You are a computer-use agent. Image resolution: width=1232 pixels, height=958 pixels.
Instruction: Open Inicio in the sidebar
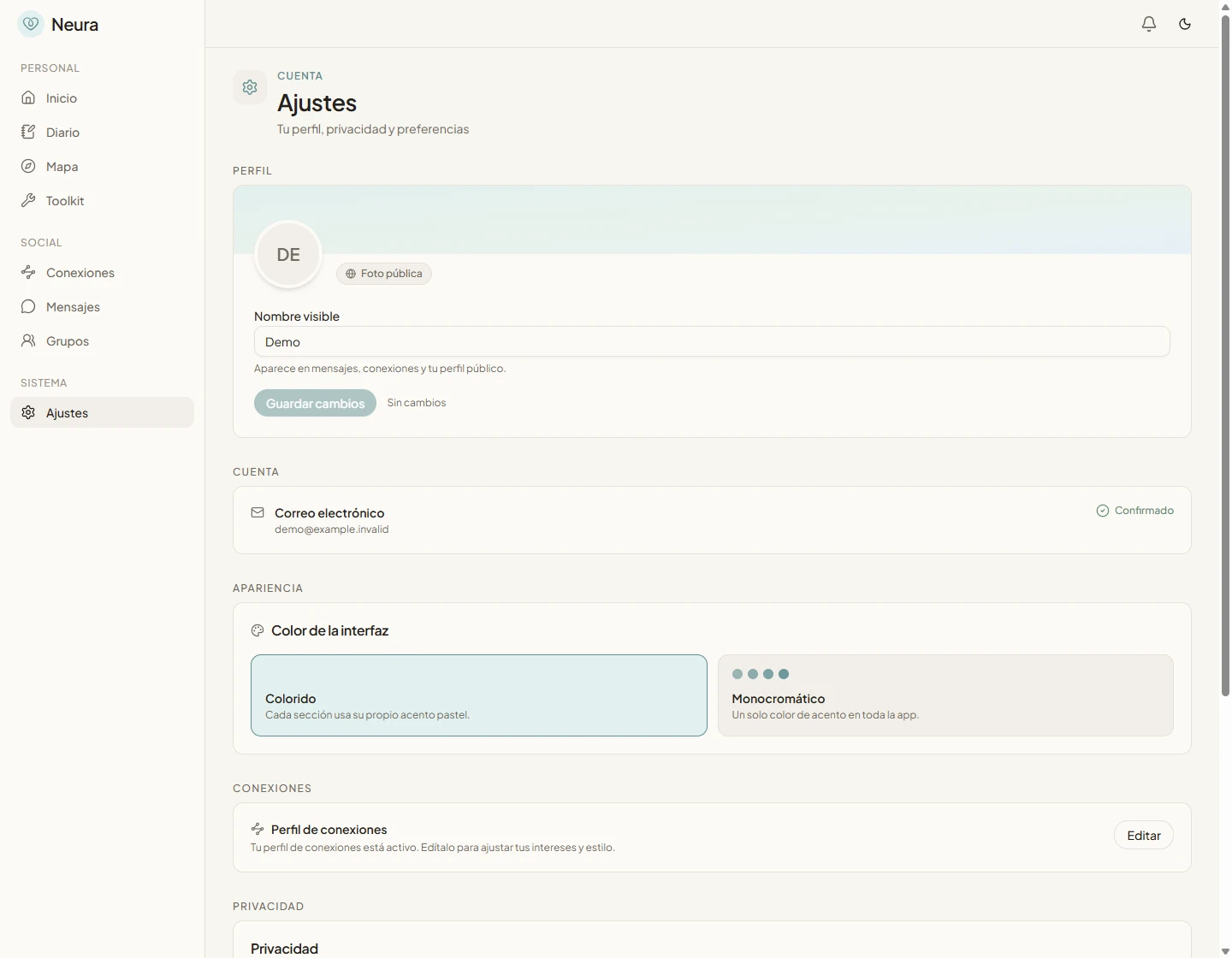102,98
